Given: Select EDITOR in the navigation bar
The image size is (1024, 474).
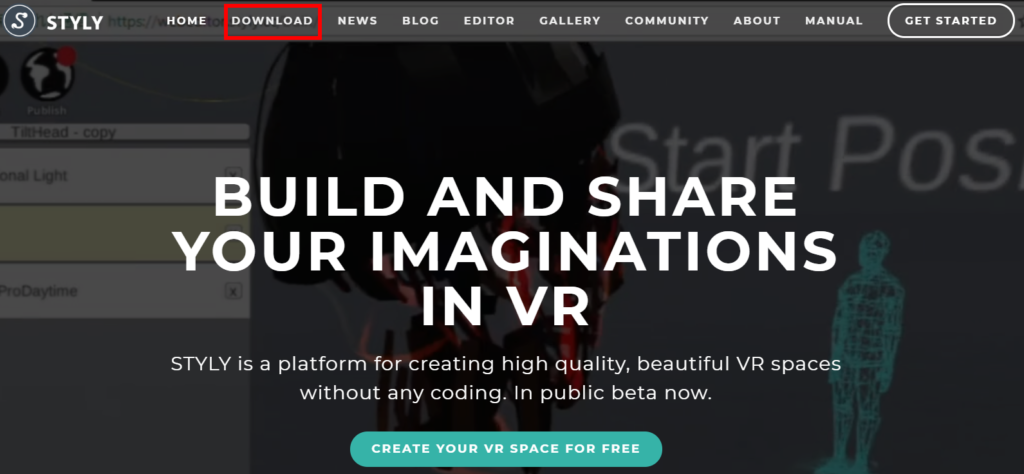Looking at the screenshot, I should [489, 21].
